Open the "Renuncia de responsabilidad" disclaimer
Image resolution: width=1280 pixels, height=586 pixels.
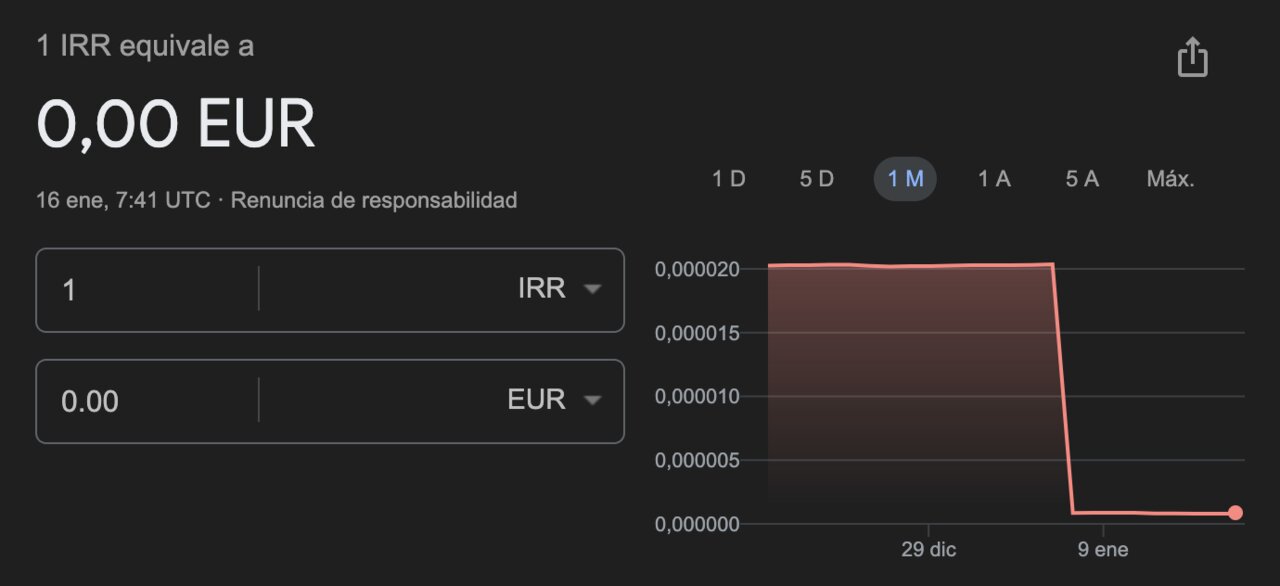tap(373, 200)
